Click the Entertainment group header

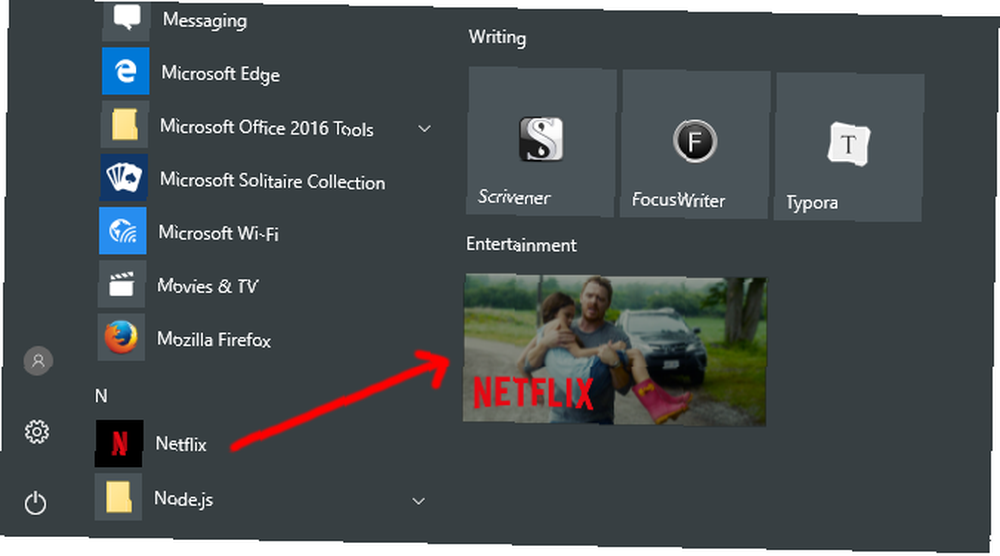pyautogui.click(x=521, y=245)
